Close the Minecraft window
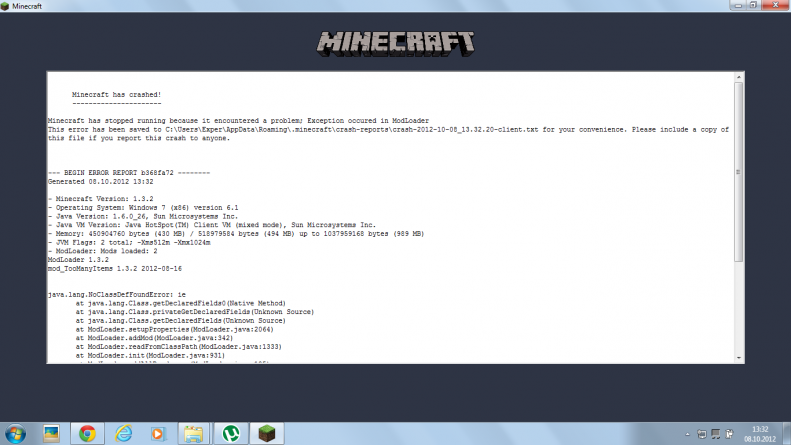This screenshot has height=445, width=791. click(x=775, y=5)
